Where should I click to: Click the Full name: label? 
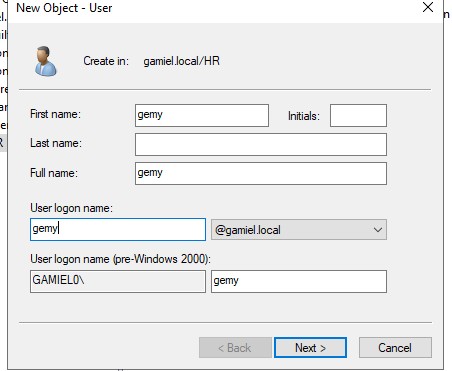[x=54, y=173]
